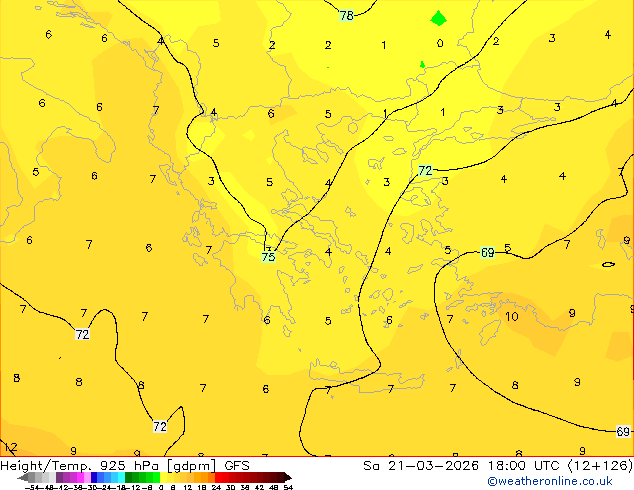Click the 'Height/Temp. 925 hPa [gdpm] GFS' title
Viewport: 634px width, 490px height.
(125, 466)
